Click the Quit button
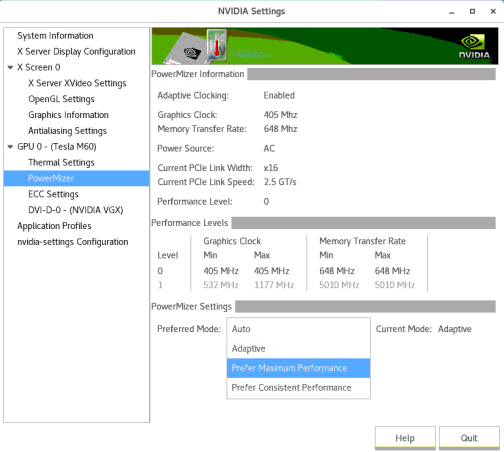Image resolution: width=504 pixels, height=452 pixels. [469, 438]
